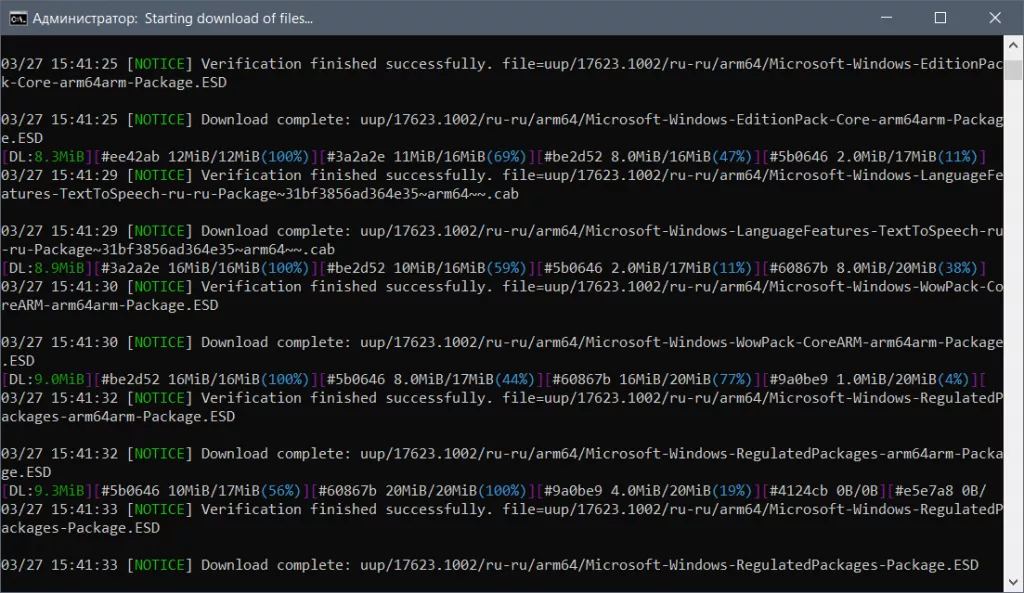Click the 'e.ESD' line under EditionPack download
This screenshot has height=593, width=1024.
(x=22, y=138)
